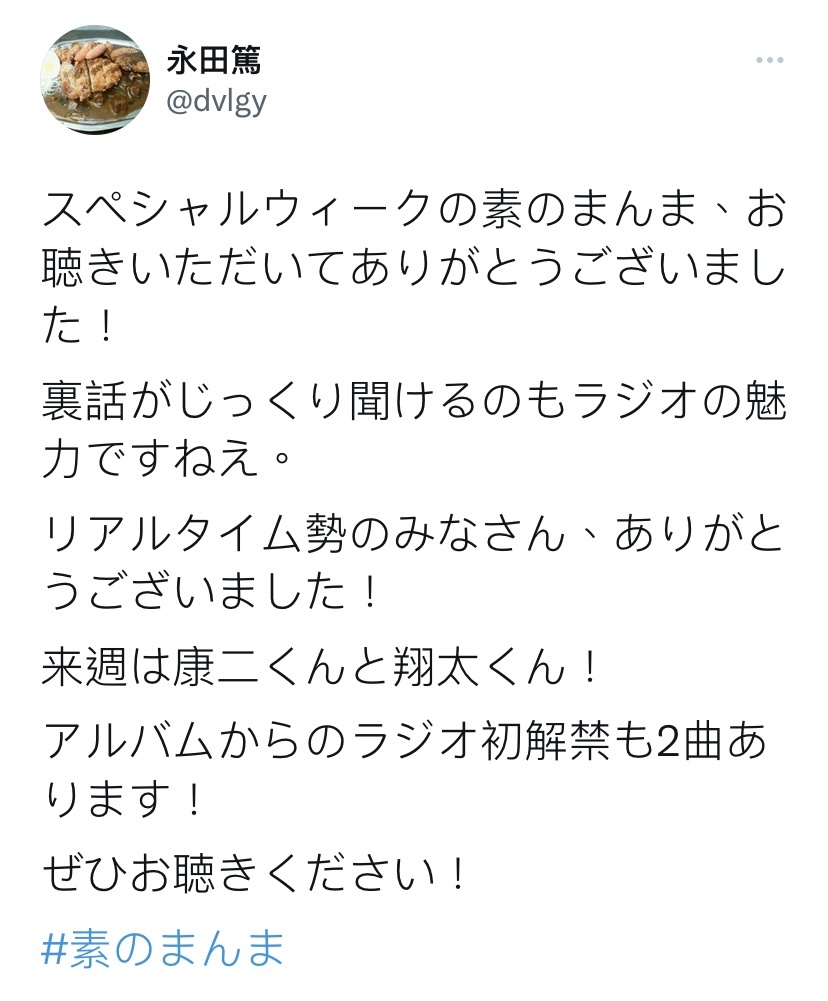The width and height of the screenshot is (828, 1001).
Task: Click the phrase ラジオ初解禁
Action: (478, 743)
